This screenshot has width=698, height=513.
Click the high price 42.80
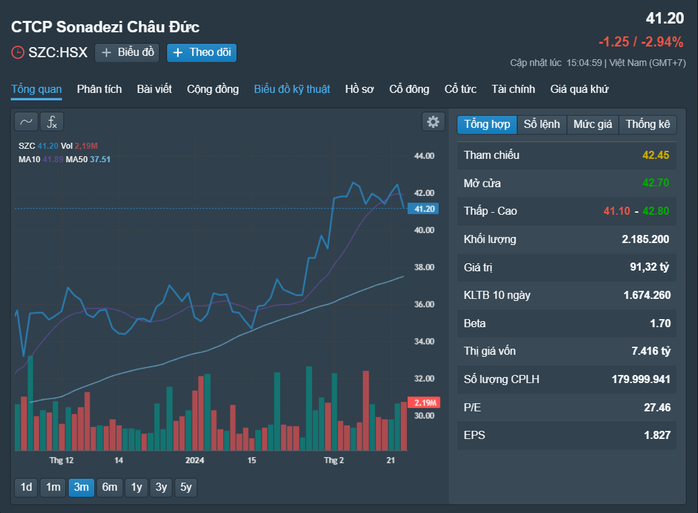click(x=656, y=211)
